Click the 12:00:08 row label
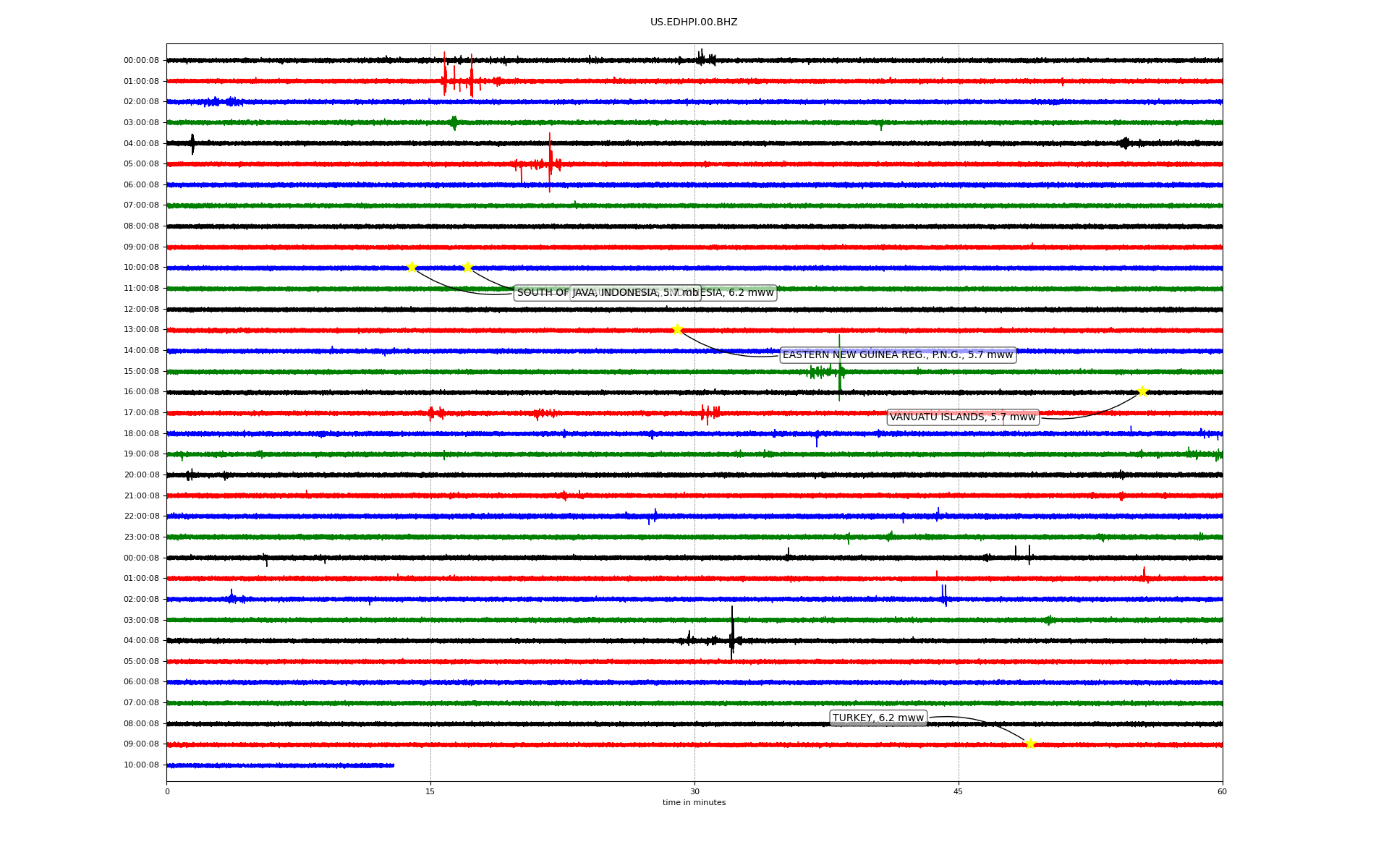 pyautogui.click(x=141, y=310)
